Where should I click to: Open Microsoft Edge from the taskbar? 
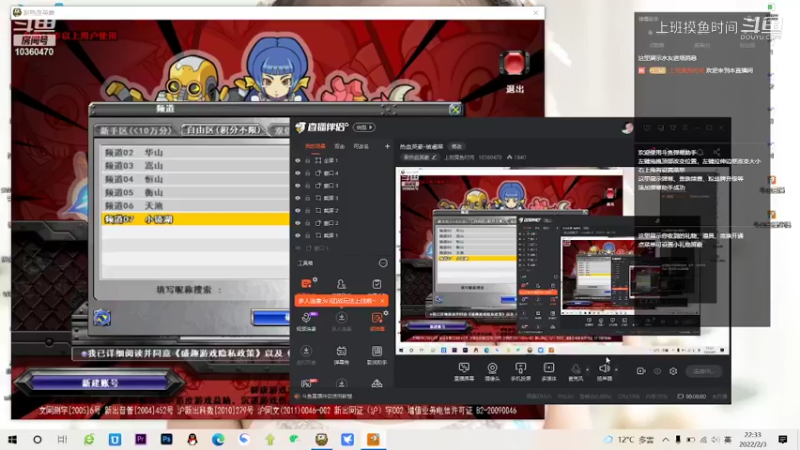(218, 439)
